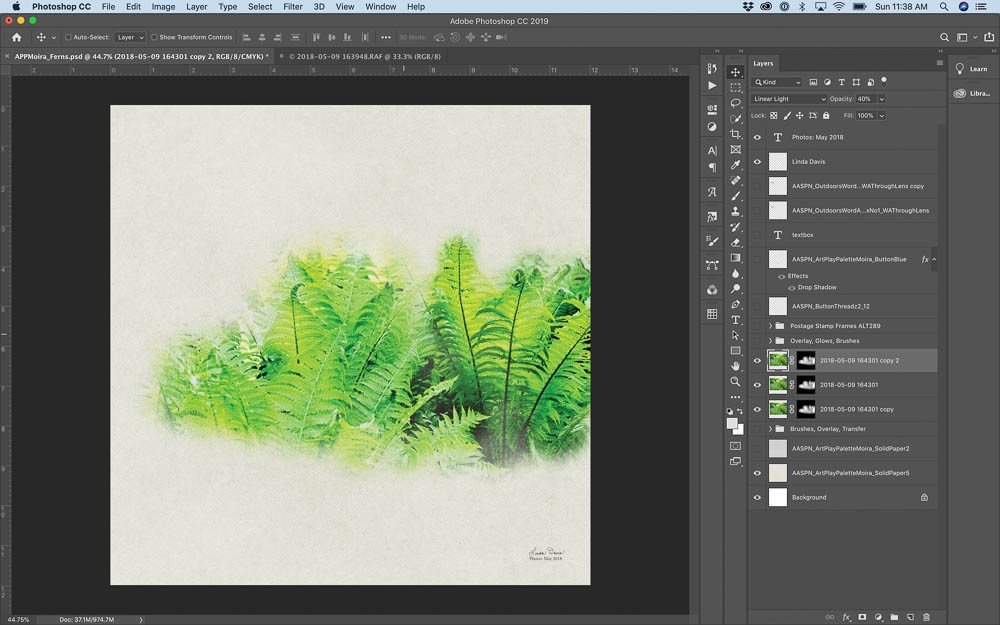Select the Lasso tool
This screenshot has width=1000, height=625.
[x=735, y=103]
